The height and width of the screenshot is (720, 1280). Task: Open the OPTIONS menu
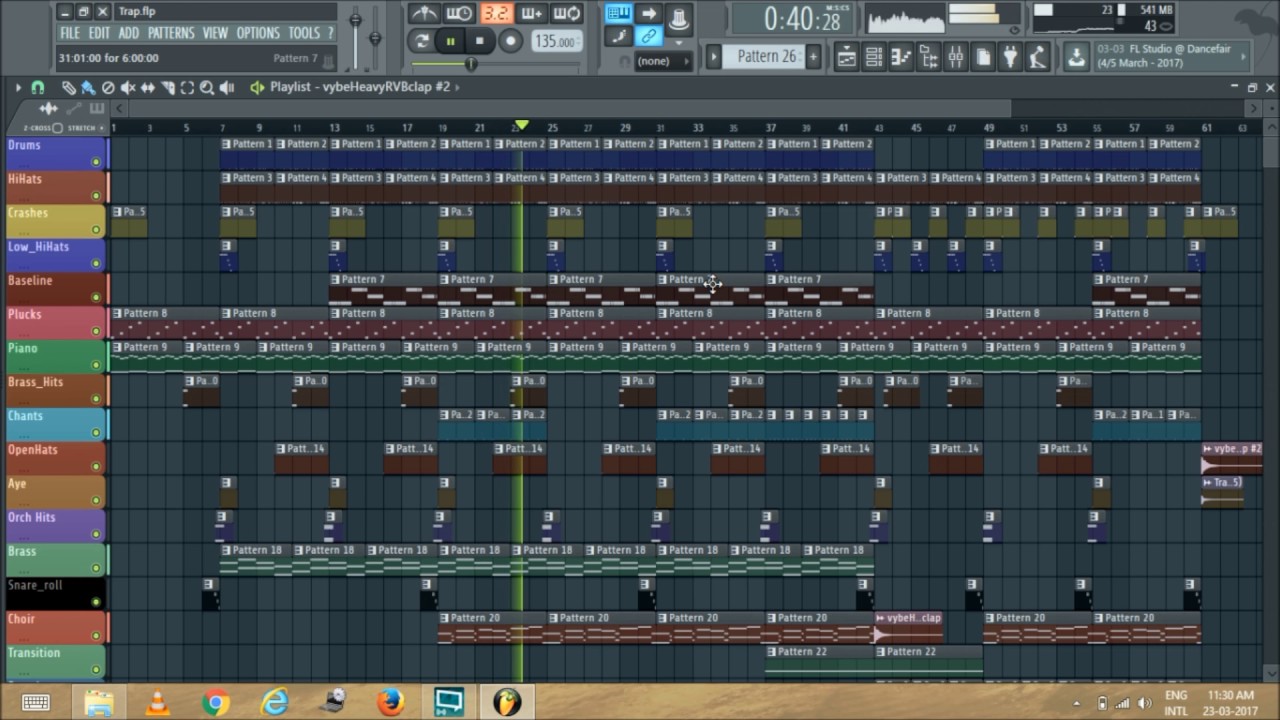point(258,33)
